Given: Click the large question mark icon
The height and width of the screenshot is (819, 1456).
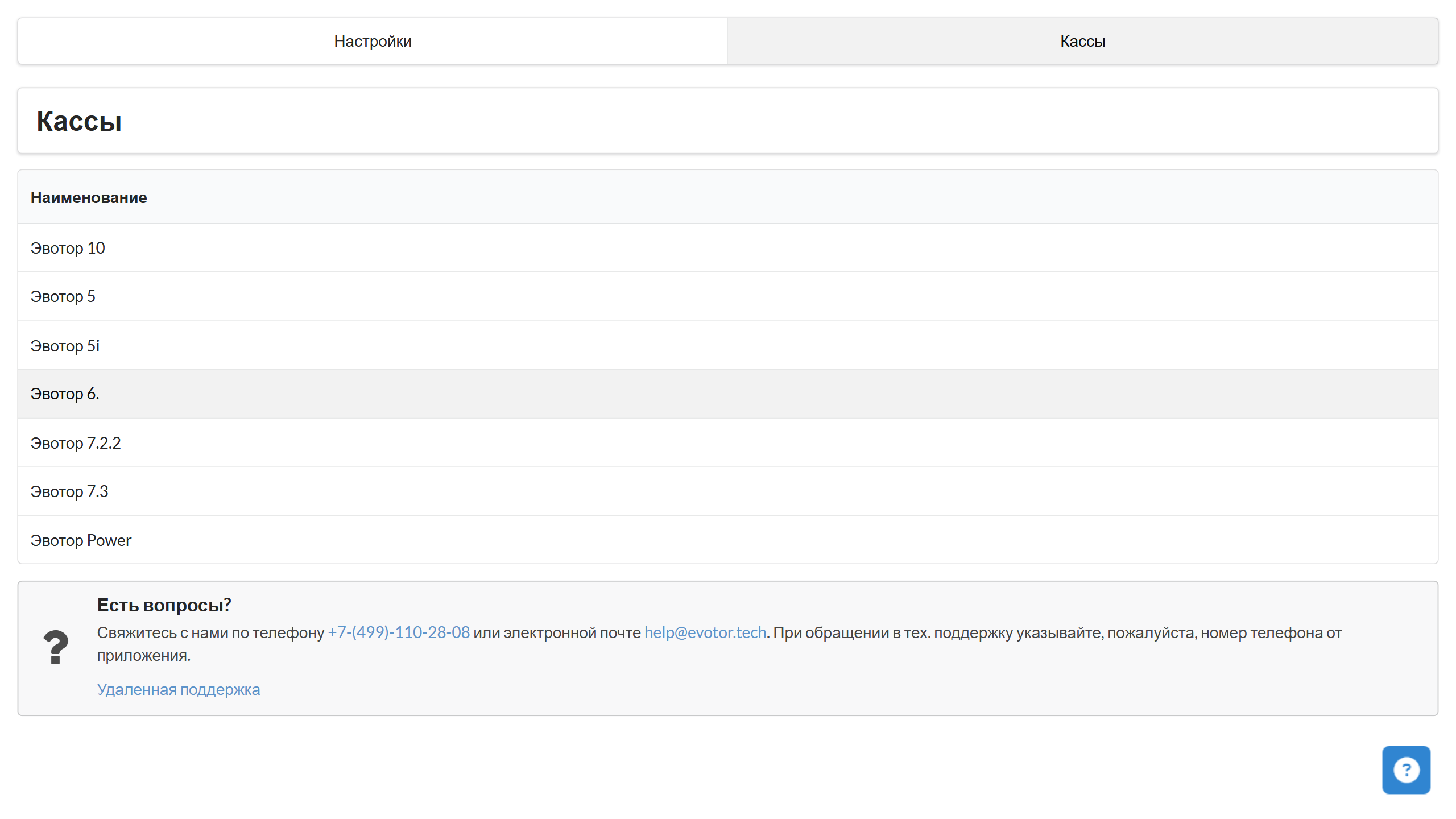Looking at the screenshot, I should (x=56, y=647).
